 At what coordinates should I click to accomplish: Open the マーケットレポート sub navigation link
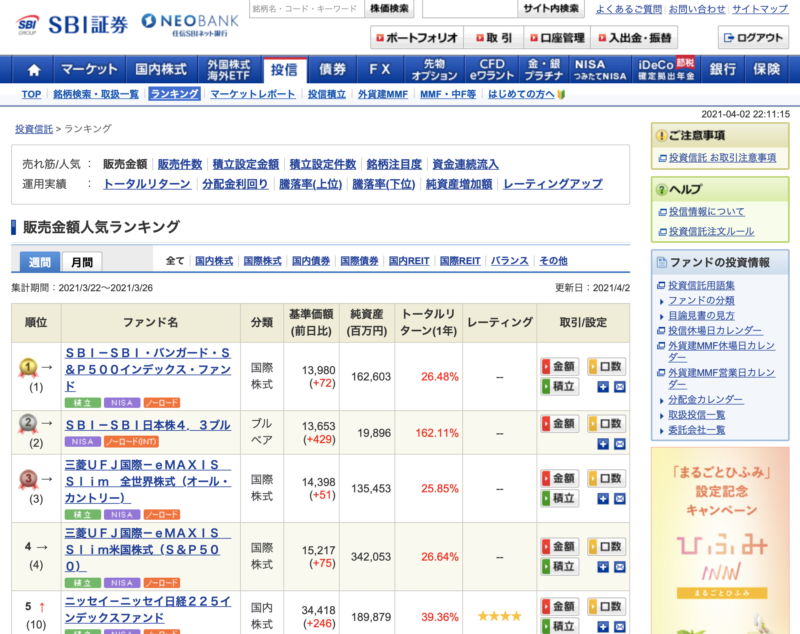(x=253, y=94)
